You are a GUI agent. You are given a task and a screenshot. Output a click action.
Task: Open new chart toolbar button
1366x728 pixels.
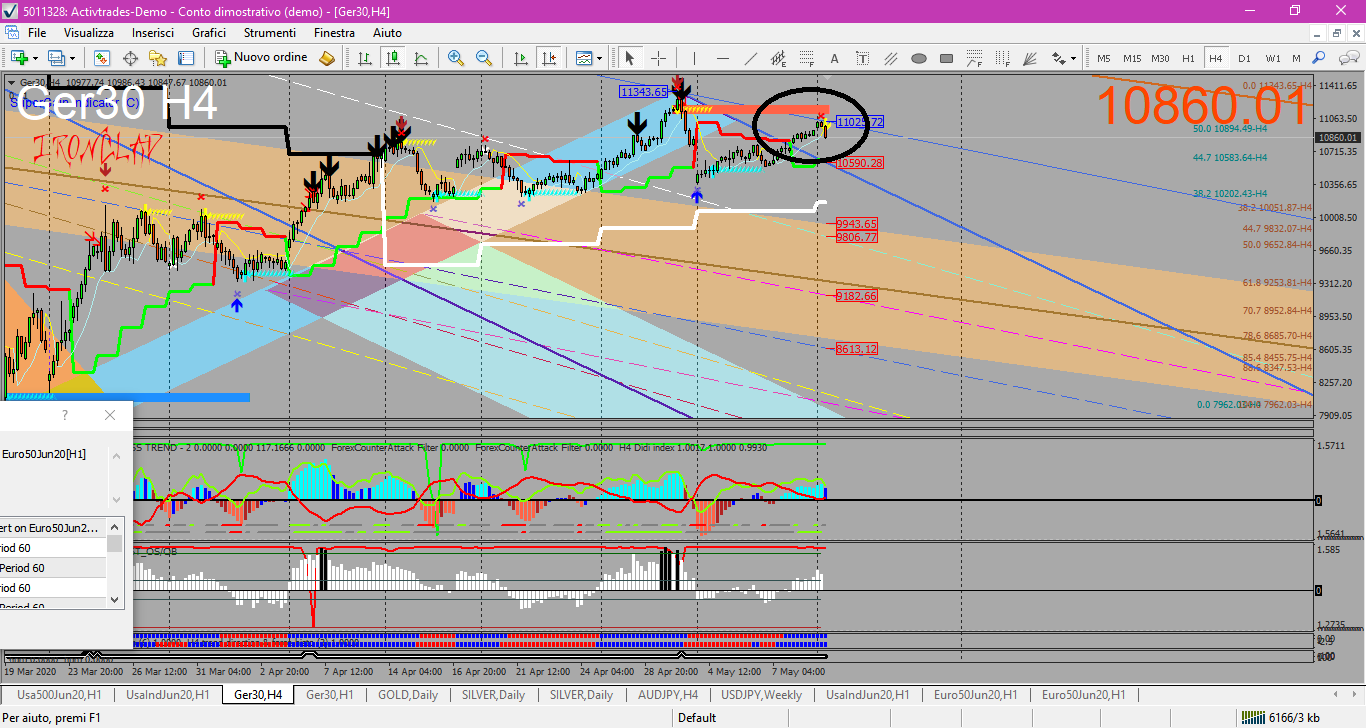(x=18, y=58)
